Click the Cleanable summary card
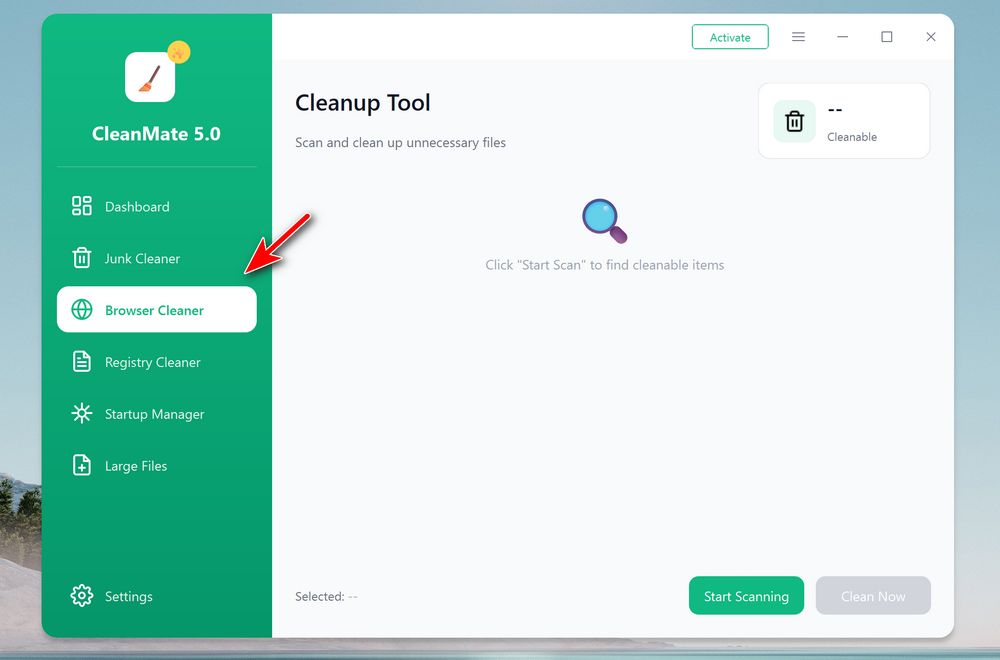The height and width of the screenshot is (660, 1000). [844, 120]
